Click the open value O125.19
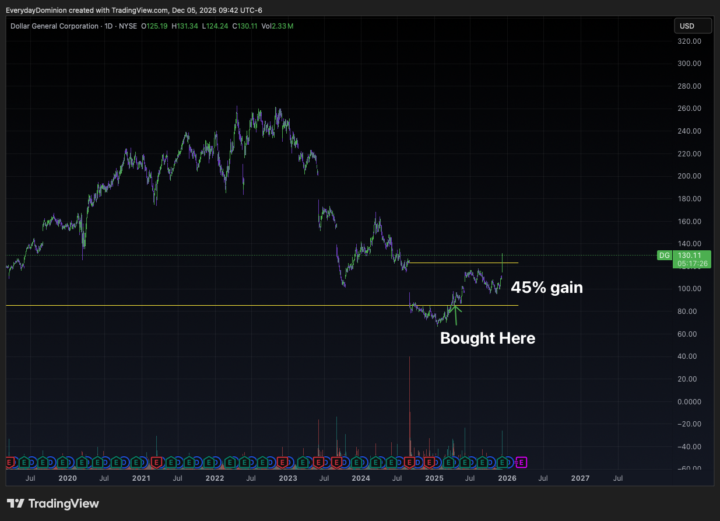 click(154, 26)
